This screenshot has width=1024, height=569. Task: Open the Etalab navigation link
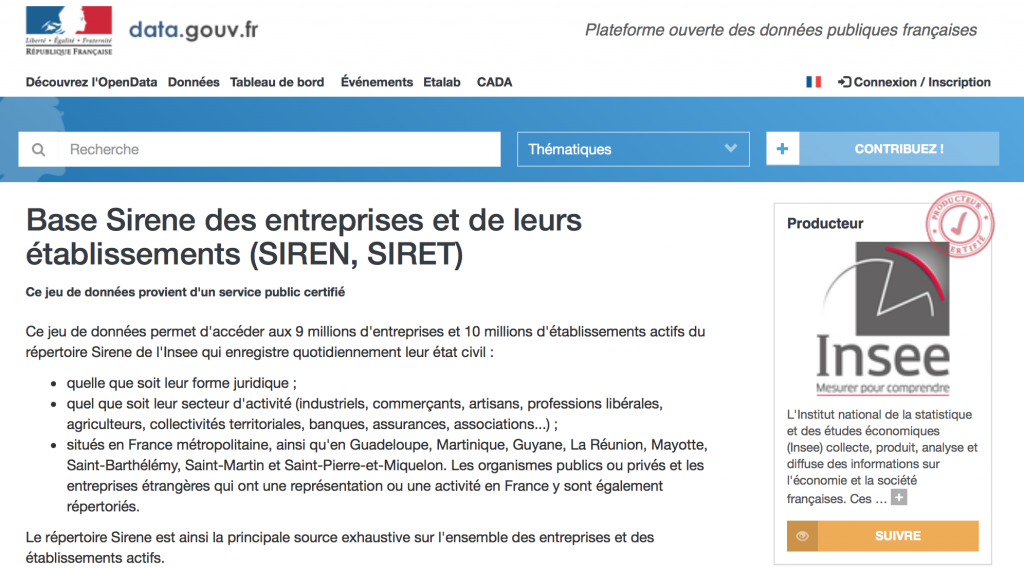pos(442,82)
